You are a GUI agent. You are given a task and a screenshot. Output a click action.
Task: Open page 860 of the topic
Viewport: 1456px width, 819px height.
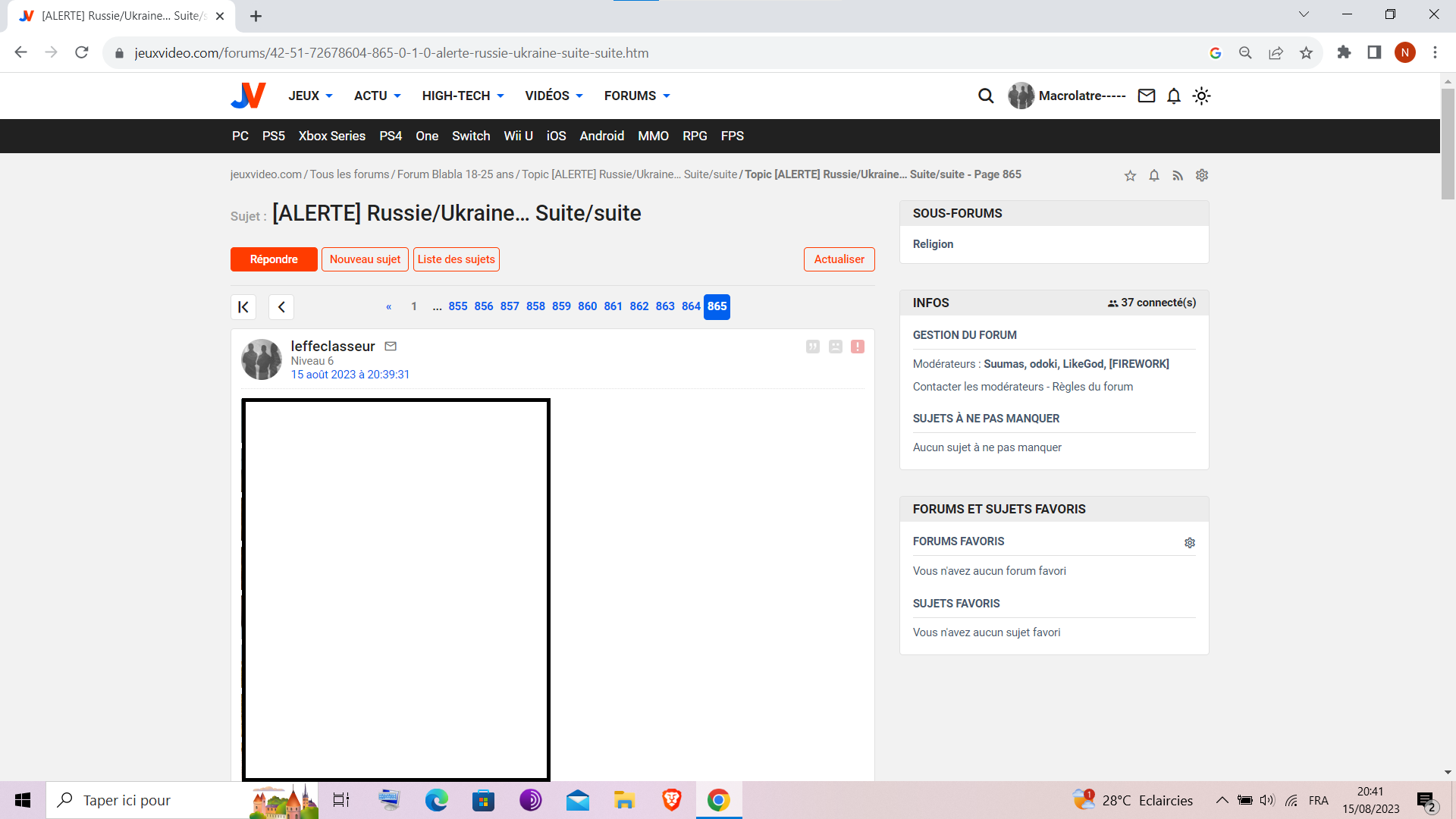[x=587, y=306]
